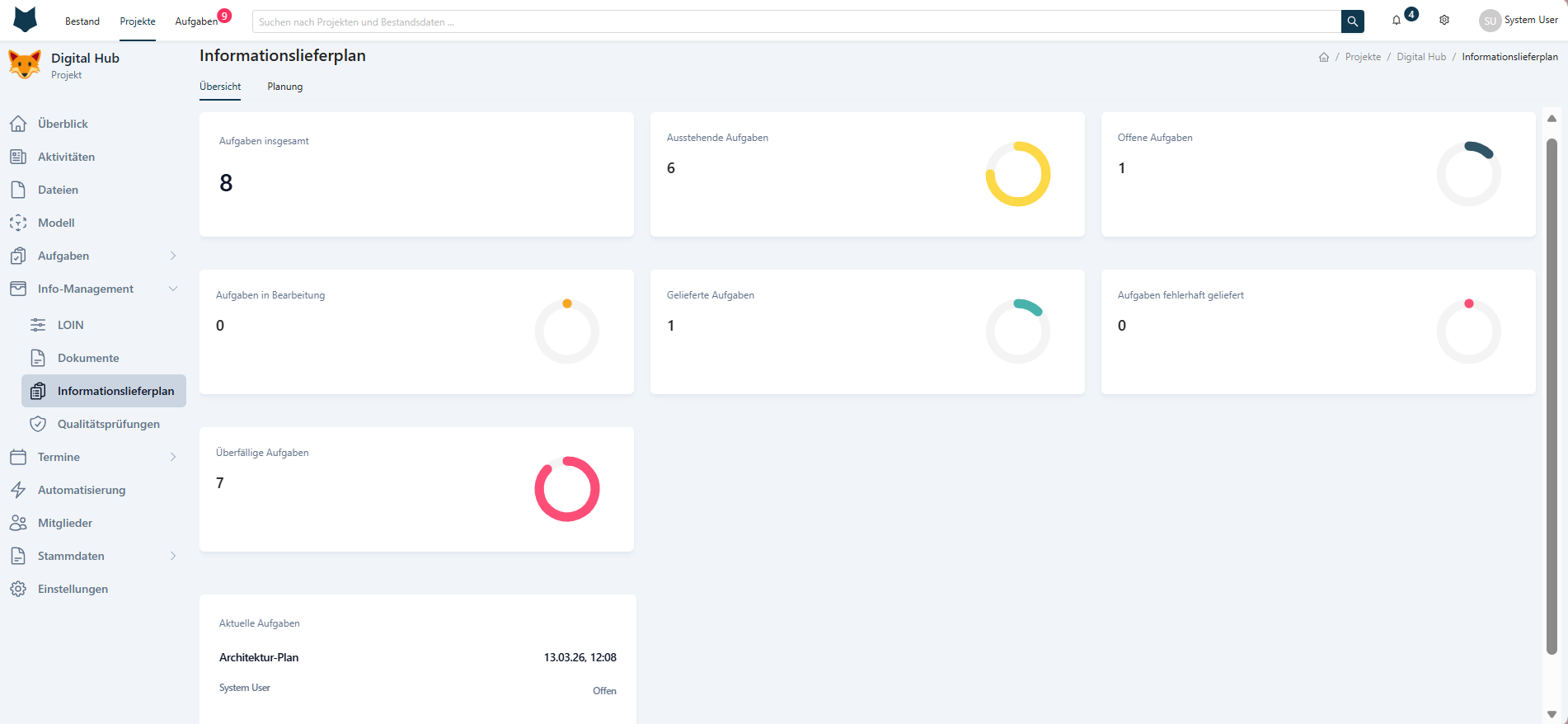Click the Info-Management icon
The width and height of the screenshot is (1568, 724).
coord(18,289)
